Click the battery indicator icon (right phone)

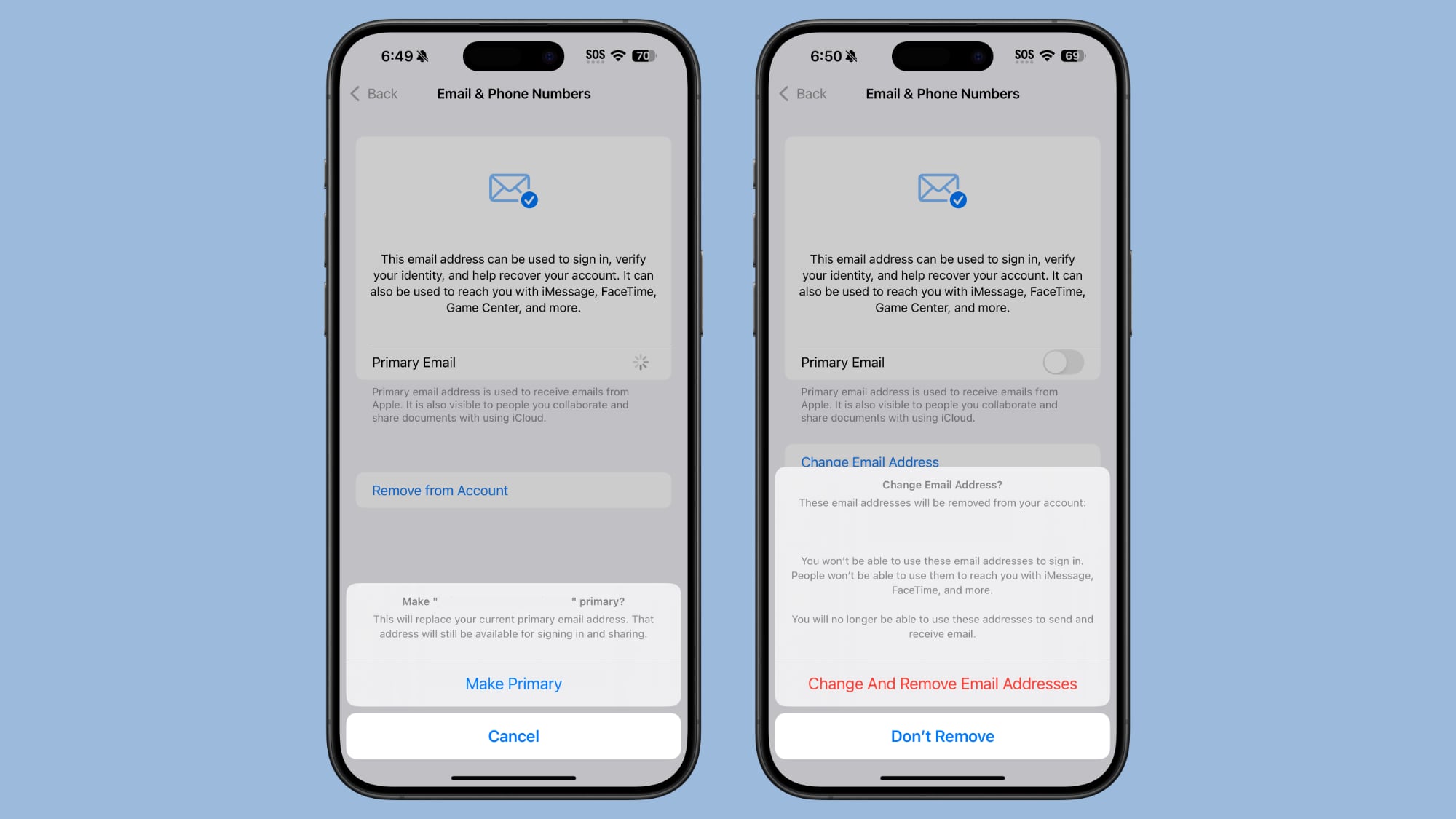click(1072, 55)
